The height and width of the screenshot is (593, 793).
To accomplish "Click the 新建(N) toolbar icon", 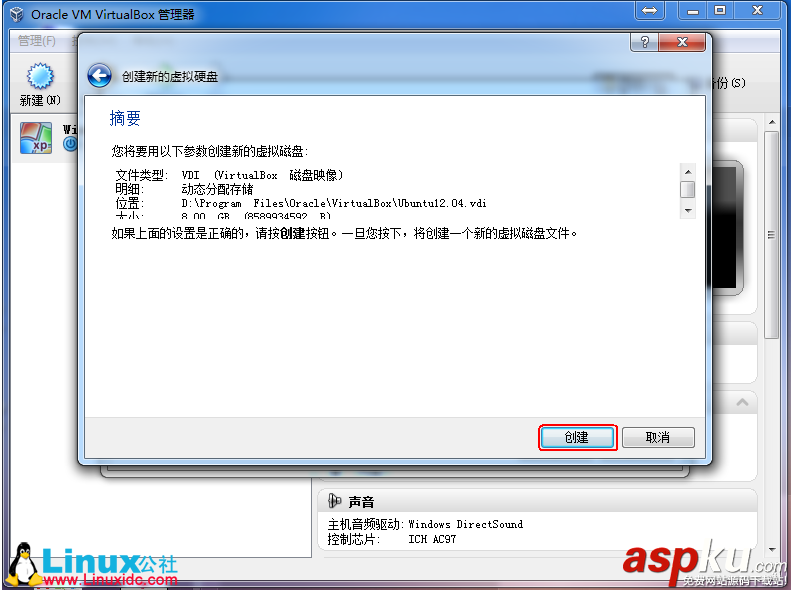I will pyautogui.click(x=40, y=84).
